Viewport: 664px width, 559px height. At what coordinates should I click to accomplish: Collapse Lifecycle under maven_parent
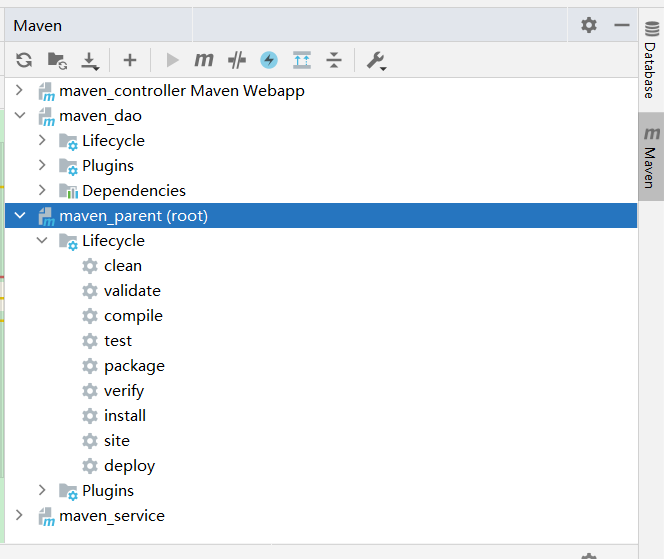(x=42, y=240)
